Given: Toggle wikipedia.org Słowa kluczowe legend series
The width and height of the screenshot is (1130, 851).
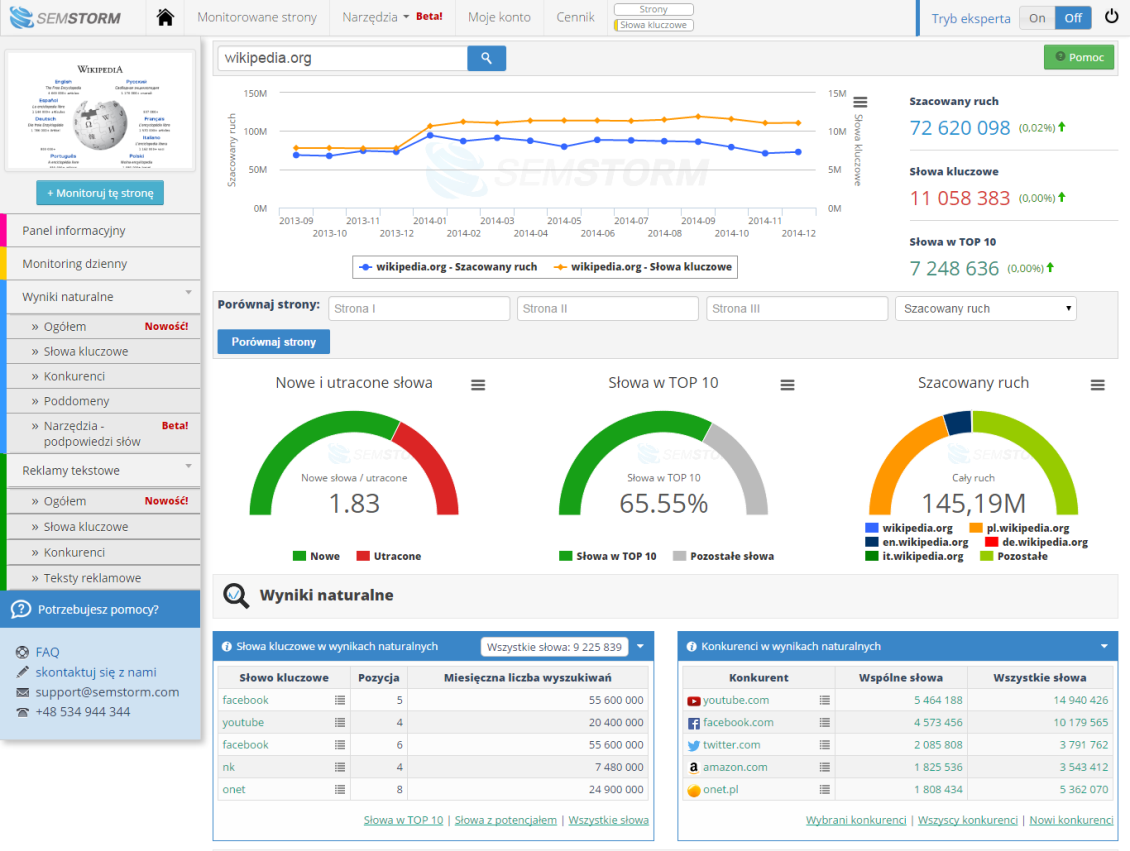Looking at the screenshot, I should [x=642, y=267].
